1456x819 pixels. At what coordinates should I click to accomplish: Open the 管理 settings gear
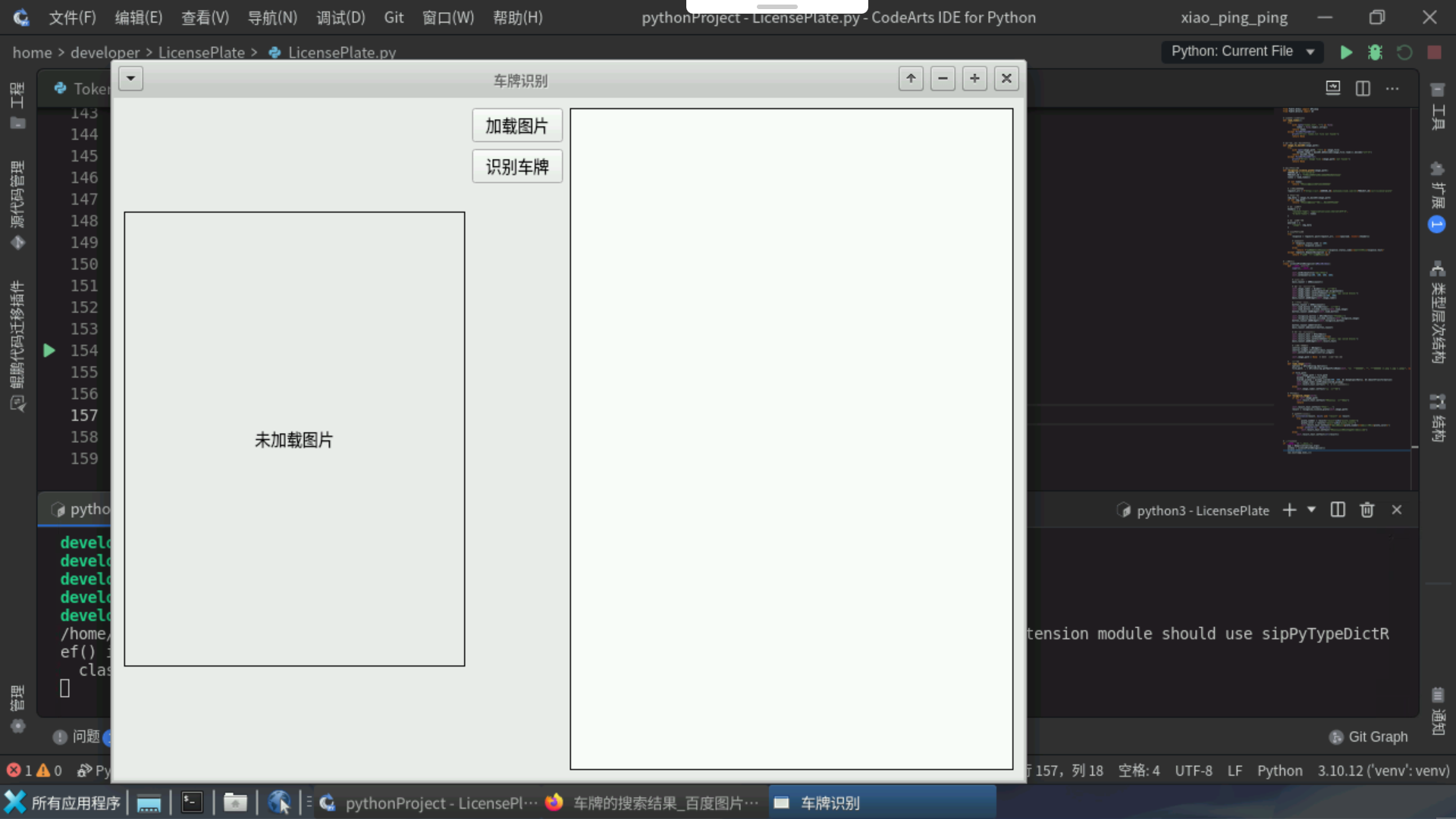17,726
